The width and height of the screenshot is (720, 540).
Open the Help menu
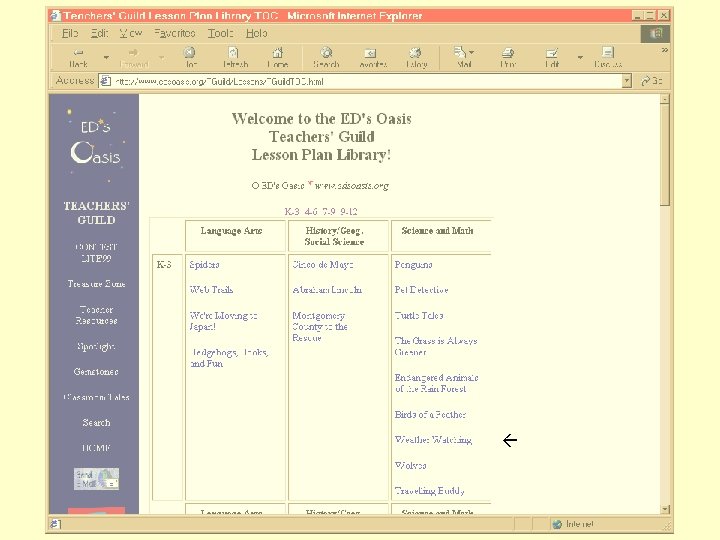256,33
